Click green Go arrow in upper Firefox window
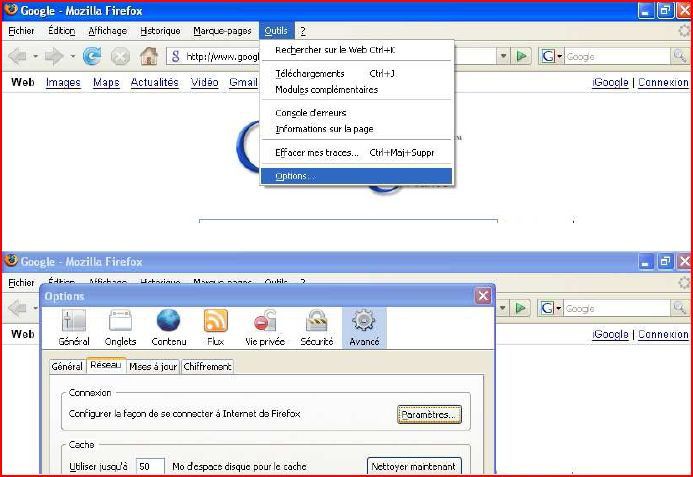Viewport: 693px width, 477px height. click(x=522, y=56)
